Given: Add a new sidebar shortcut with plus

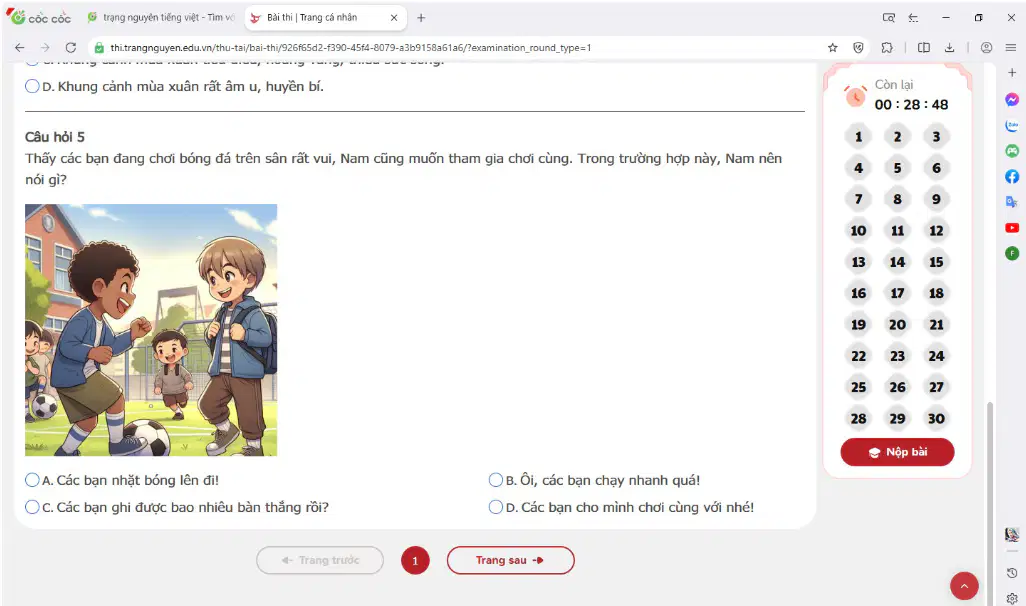Looking at the screenshot, I should coord(1012,73).
